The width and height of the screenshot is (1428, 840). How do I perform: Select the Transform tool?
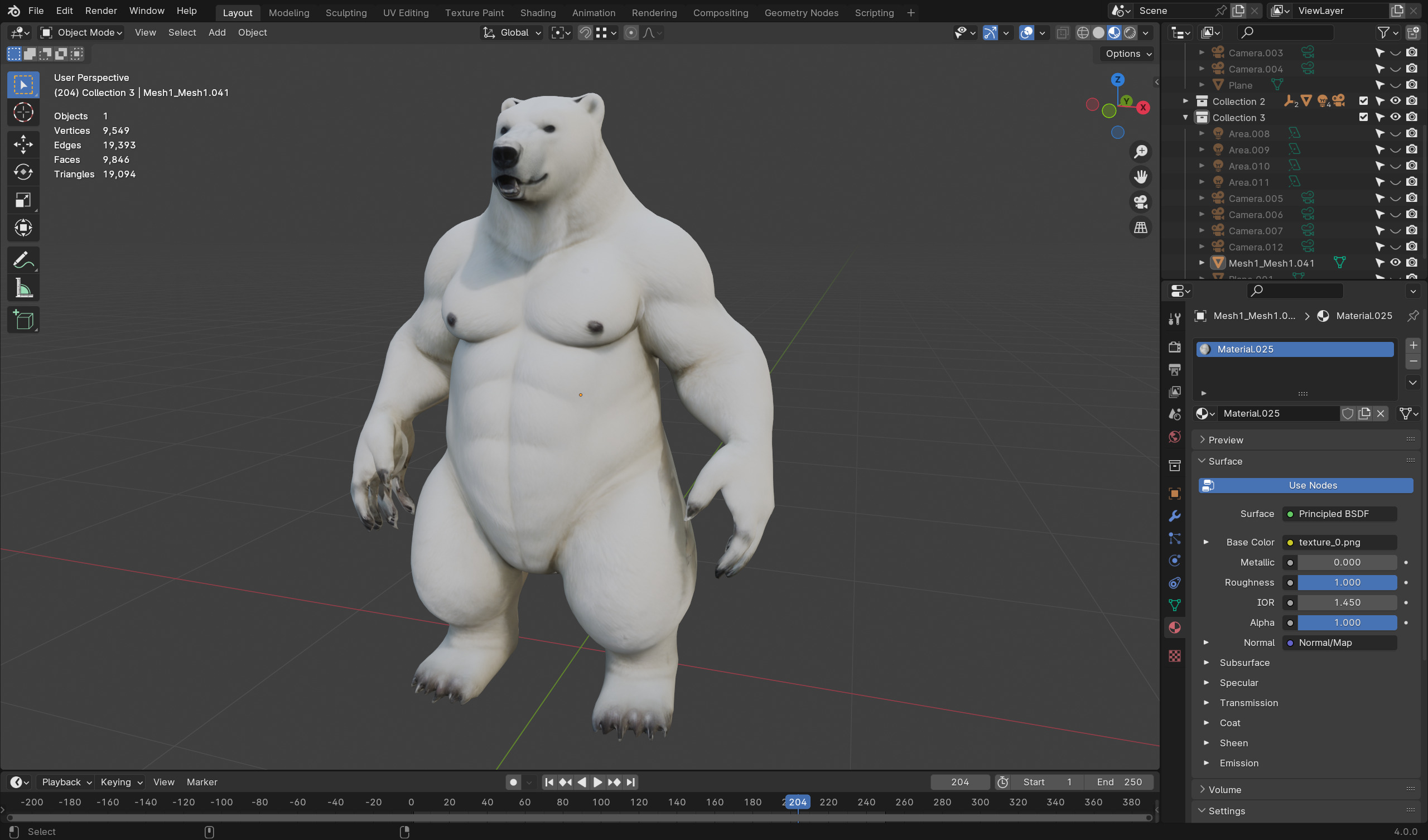tap(23, 228)
